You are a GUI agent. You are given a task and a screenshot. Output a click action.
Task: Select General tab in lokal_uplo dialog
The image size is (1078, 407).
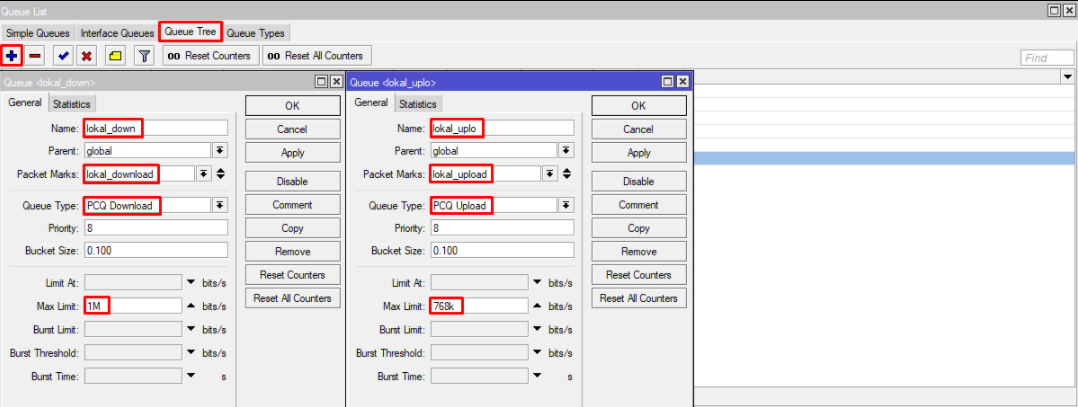point(371,103)
